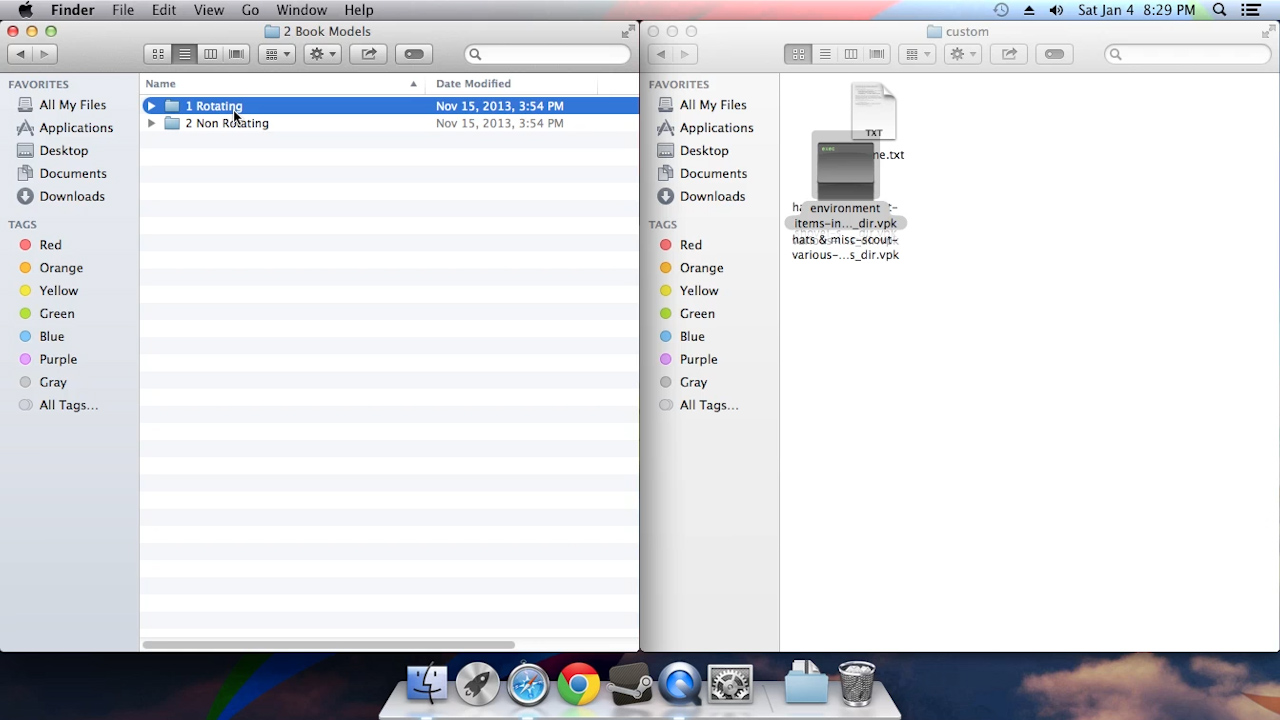Select the 1 Rotating folder row
Screen dimensions: 1280x720
click(x=389, y=106)
